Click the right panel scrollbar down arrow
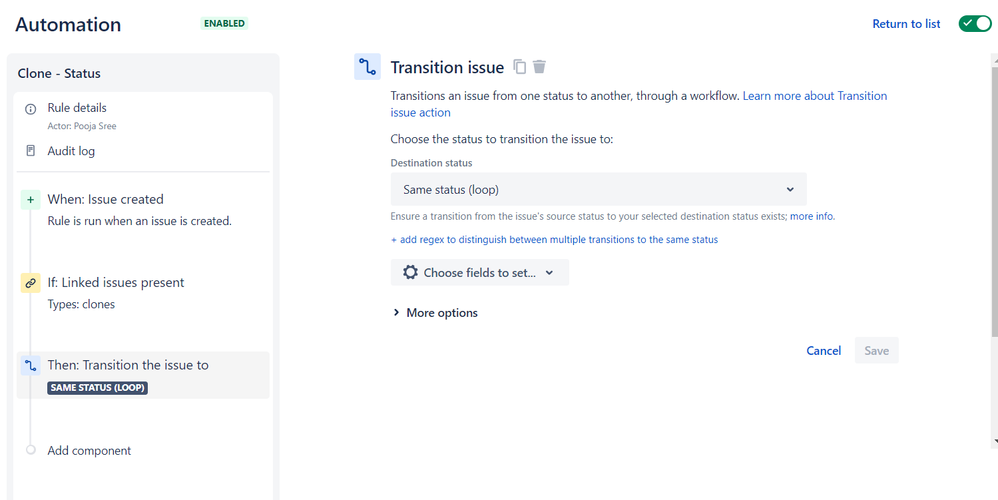The width and height of the screenshot is (998, 500). [x=995, y=441]
